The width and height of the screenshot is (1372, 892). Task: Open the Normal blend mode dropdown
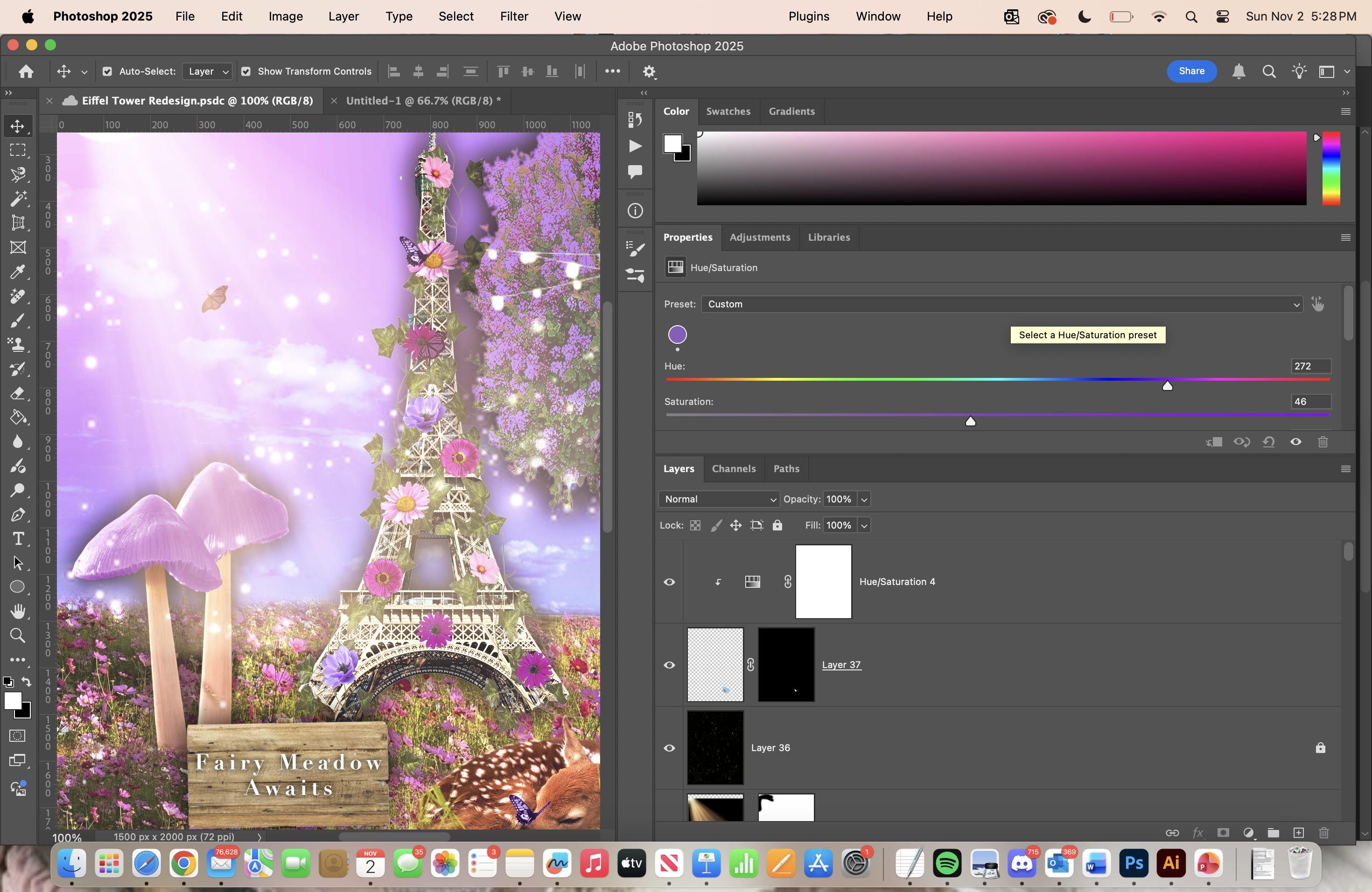coord(718,499)
